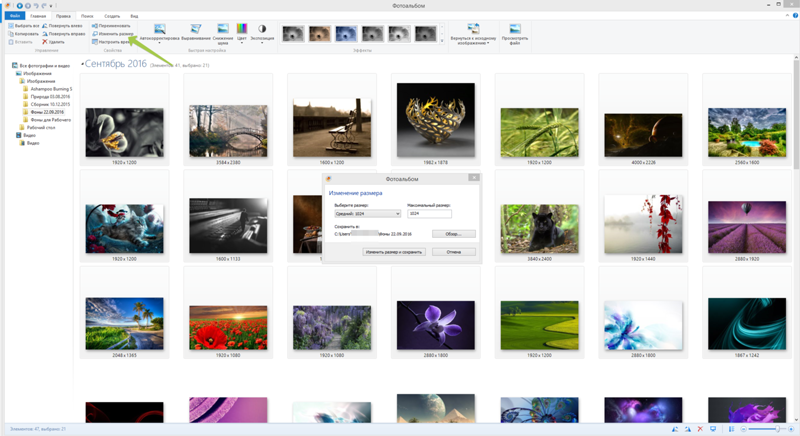Click the Обзор... browse button

pyautogui.click(x=454, y=234)
